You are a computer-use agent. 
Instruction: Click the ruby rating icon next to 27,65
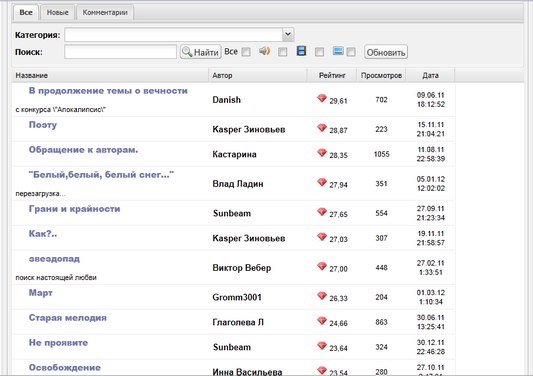coord(322,212)
